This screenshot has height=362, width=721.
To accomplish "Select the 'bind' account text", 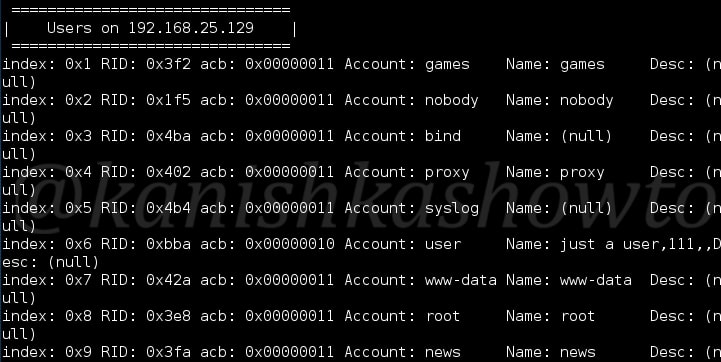I will [x=443, y=136].
